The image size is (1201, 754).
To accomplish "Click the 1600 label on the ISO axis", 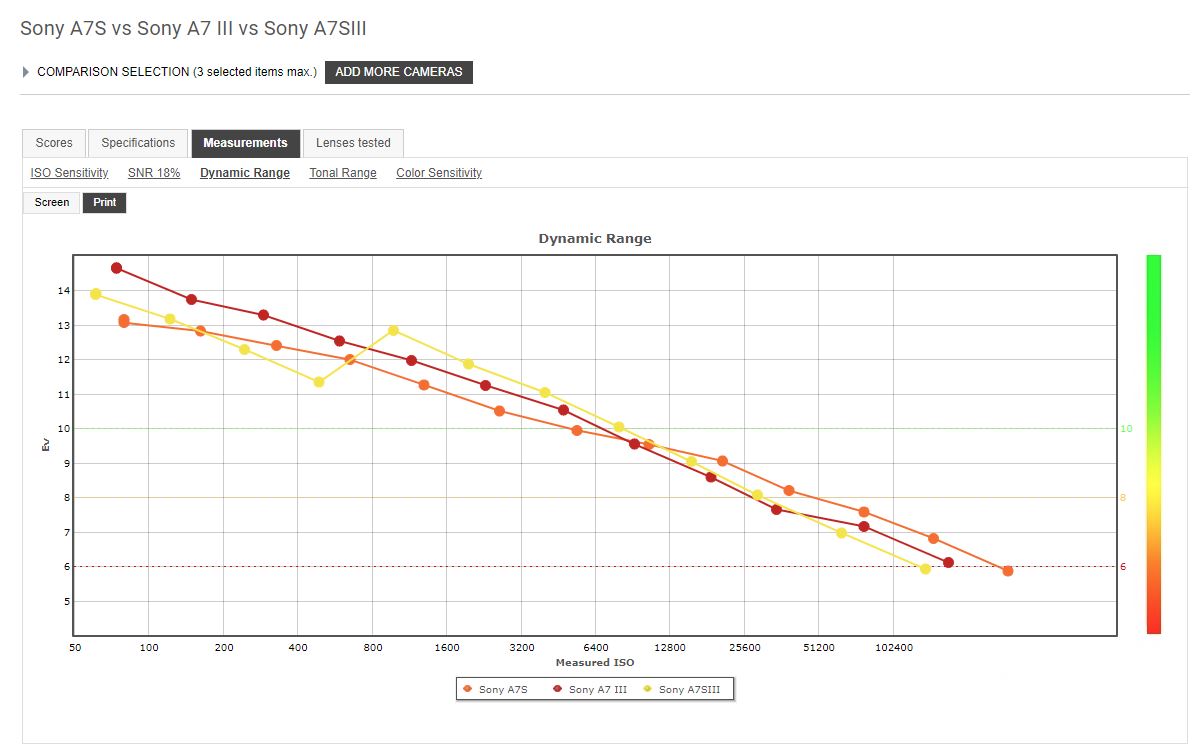I will pos(447,648).
